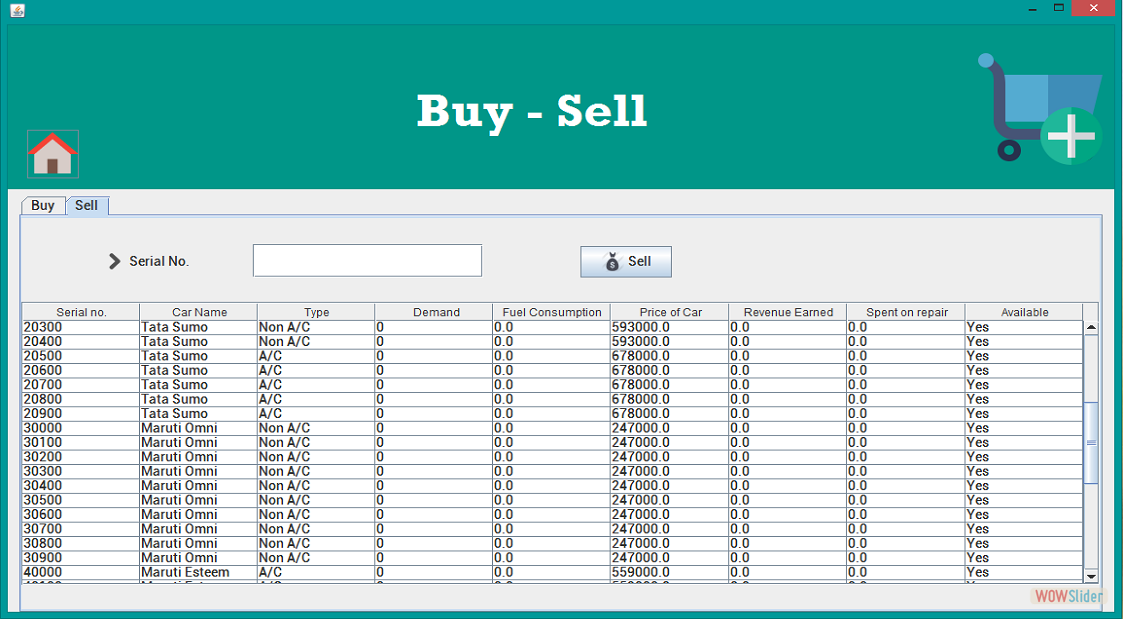The width and height of the screenshot is (1123, 619).
Task: Switch to the Buy tab
Action: pos(43,206)
